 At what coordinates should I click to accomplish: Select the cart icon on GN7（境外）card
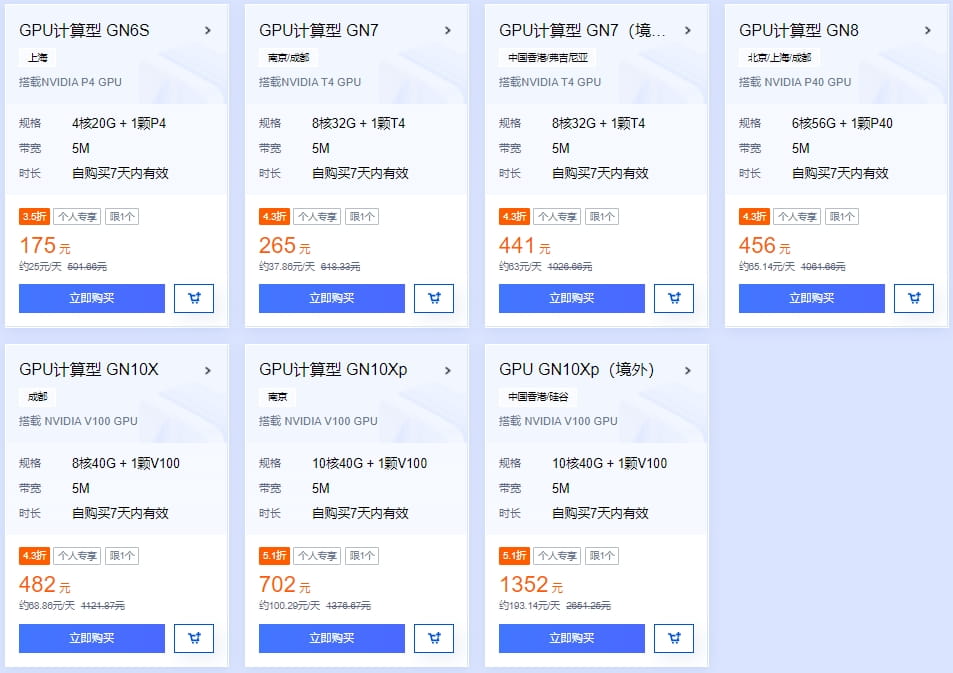coord(673,298)
